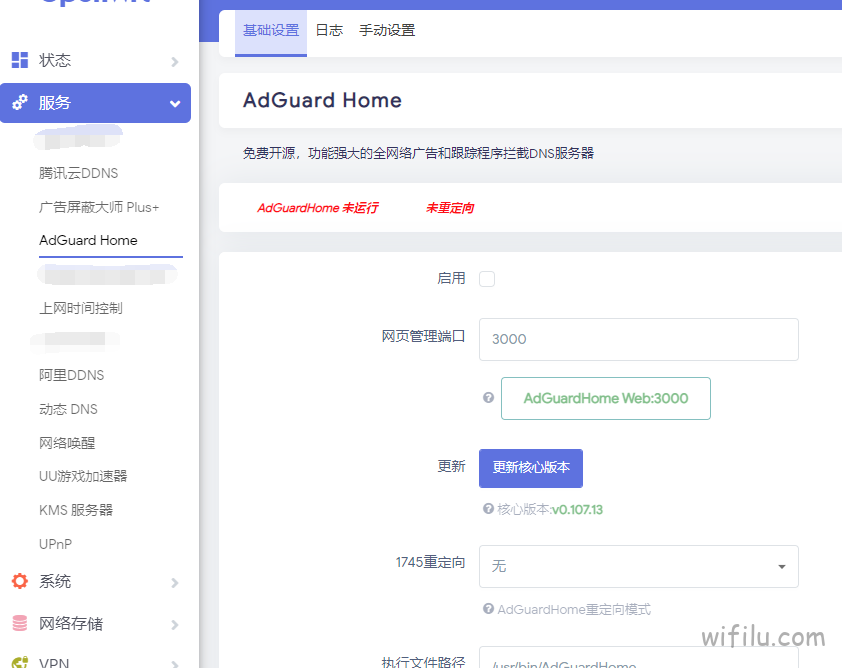
Task: Open the 1745重定向 dropdown
Action: click(x=638, y=567)
